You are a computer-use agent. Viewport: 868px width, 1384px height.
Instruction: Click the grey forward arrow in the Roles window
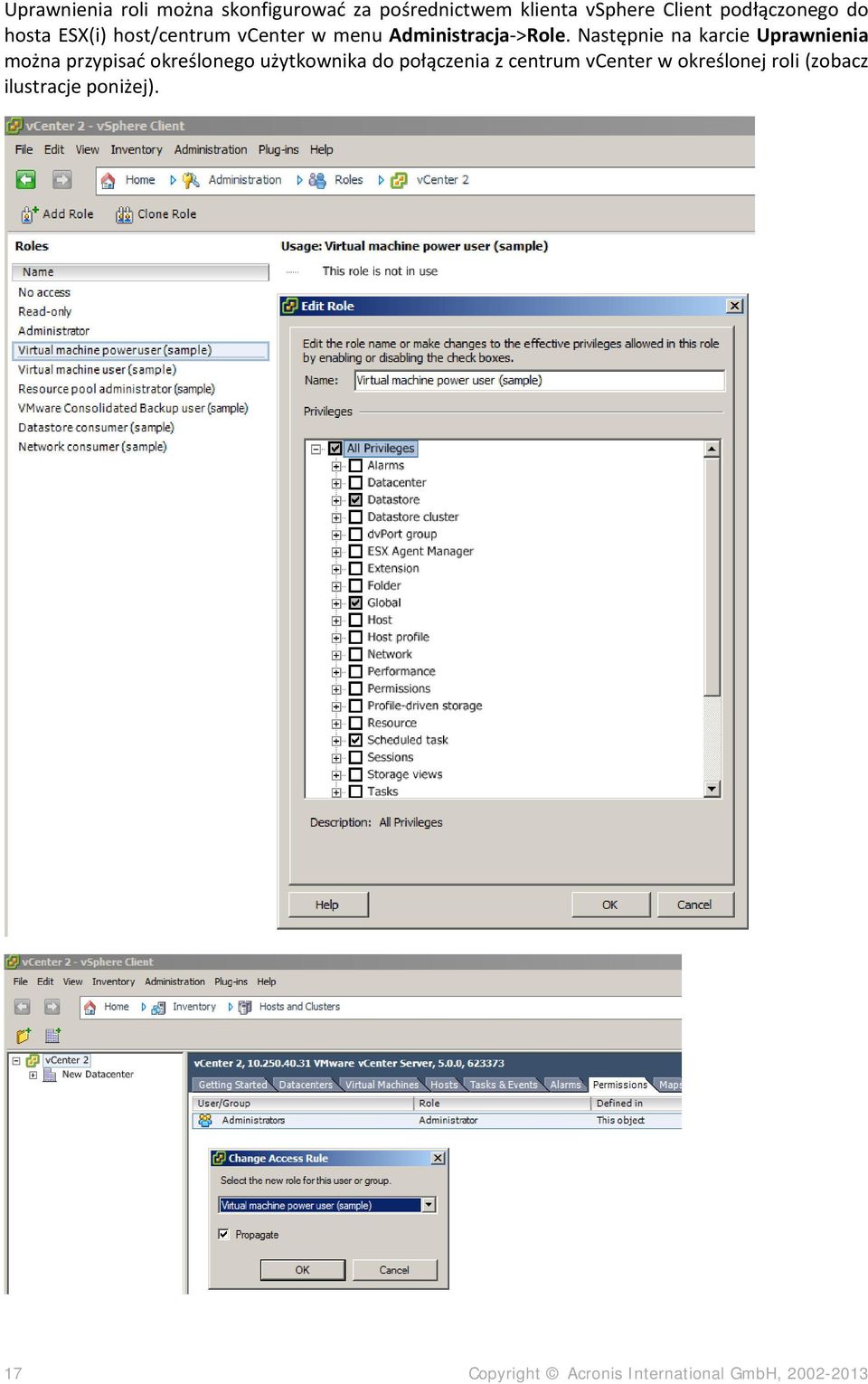coord(61,180)
